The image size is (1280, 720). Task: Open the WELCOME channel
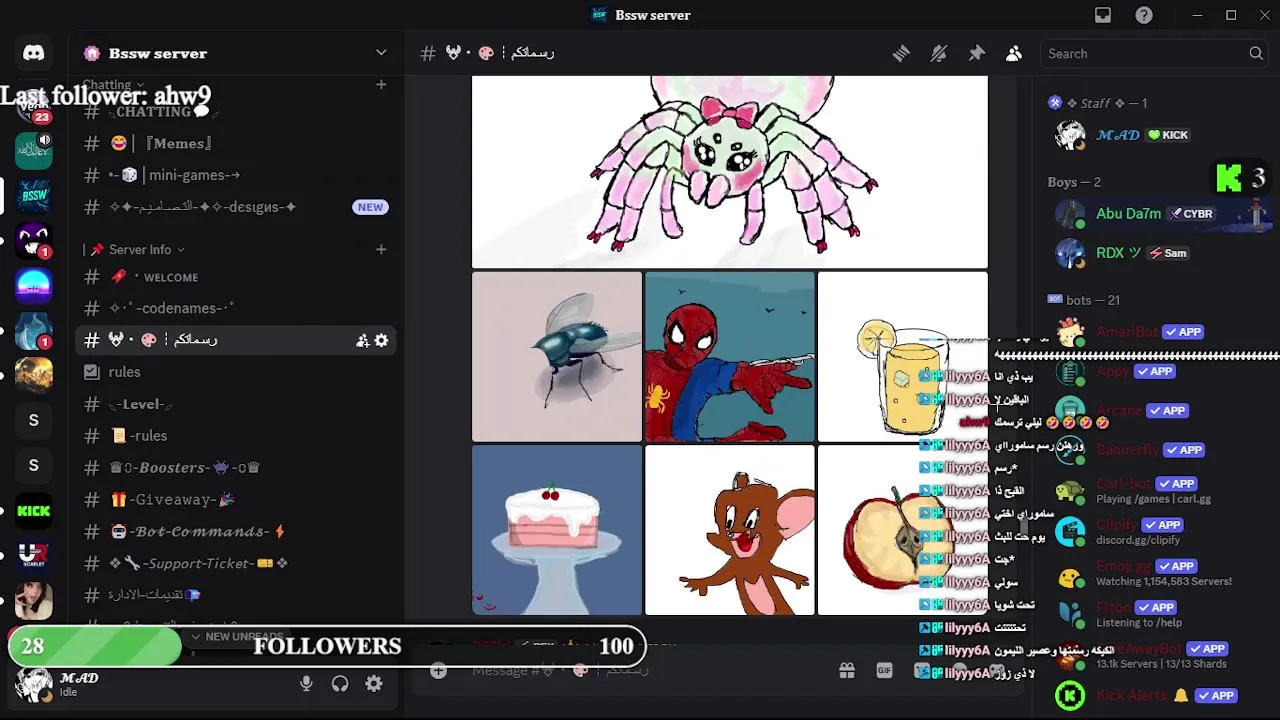(236, 277)
